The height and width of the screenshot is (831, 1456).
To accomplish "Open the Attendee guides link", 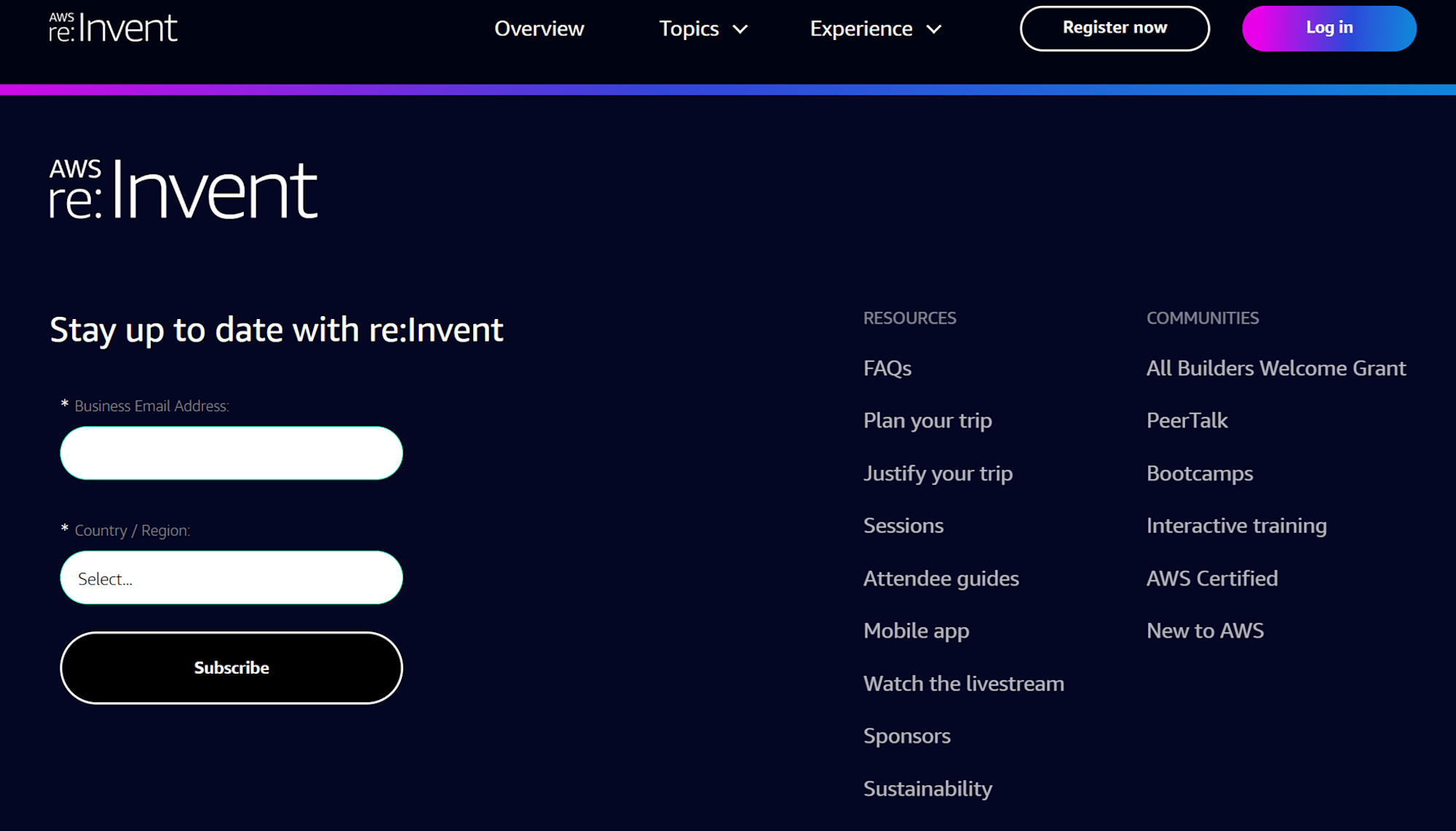I will (941, 578).
